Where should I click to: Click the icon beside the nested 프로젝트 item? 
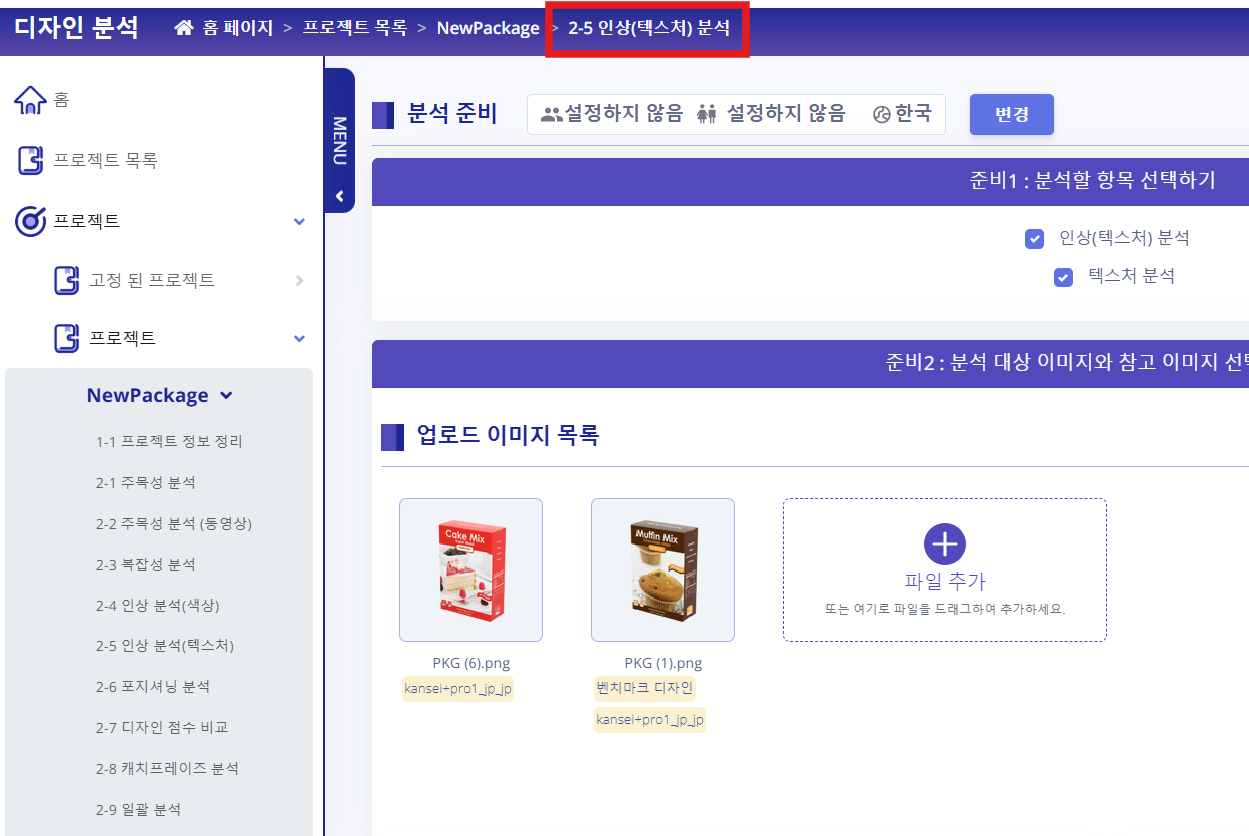click(x=67, y=338)
